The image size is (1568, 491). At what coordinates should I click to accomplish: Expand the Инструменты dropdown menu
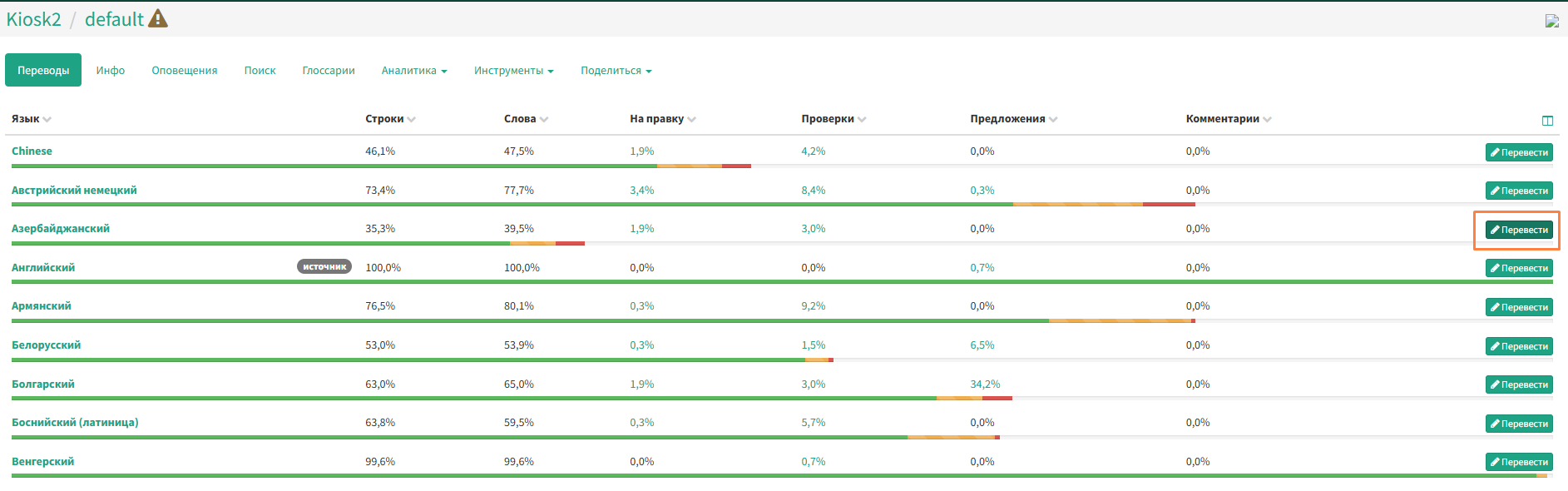[x=513, y=71]
